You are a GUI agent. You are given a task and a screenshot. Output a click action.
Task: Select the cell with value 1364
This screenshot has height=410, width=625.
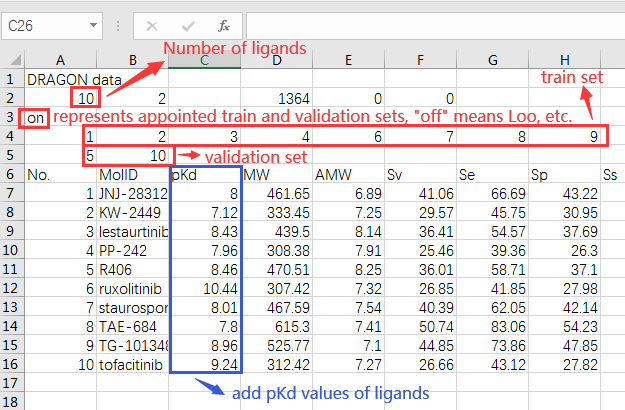click(275, 98)
